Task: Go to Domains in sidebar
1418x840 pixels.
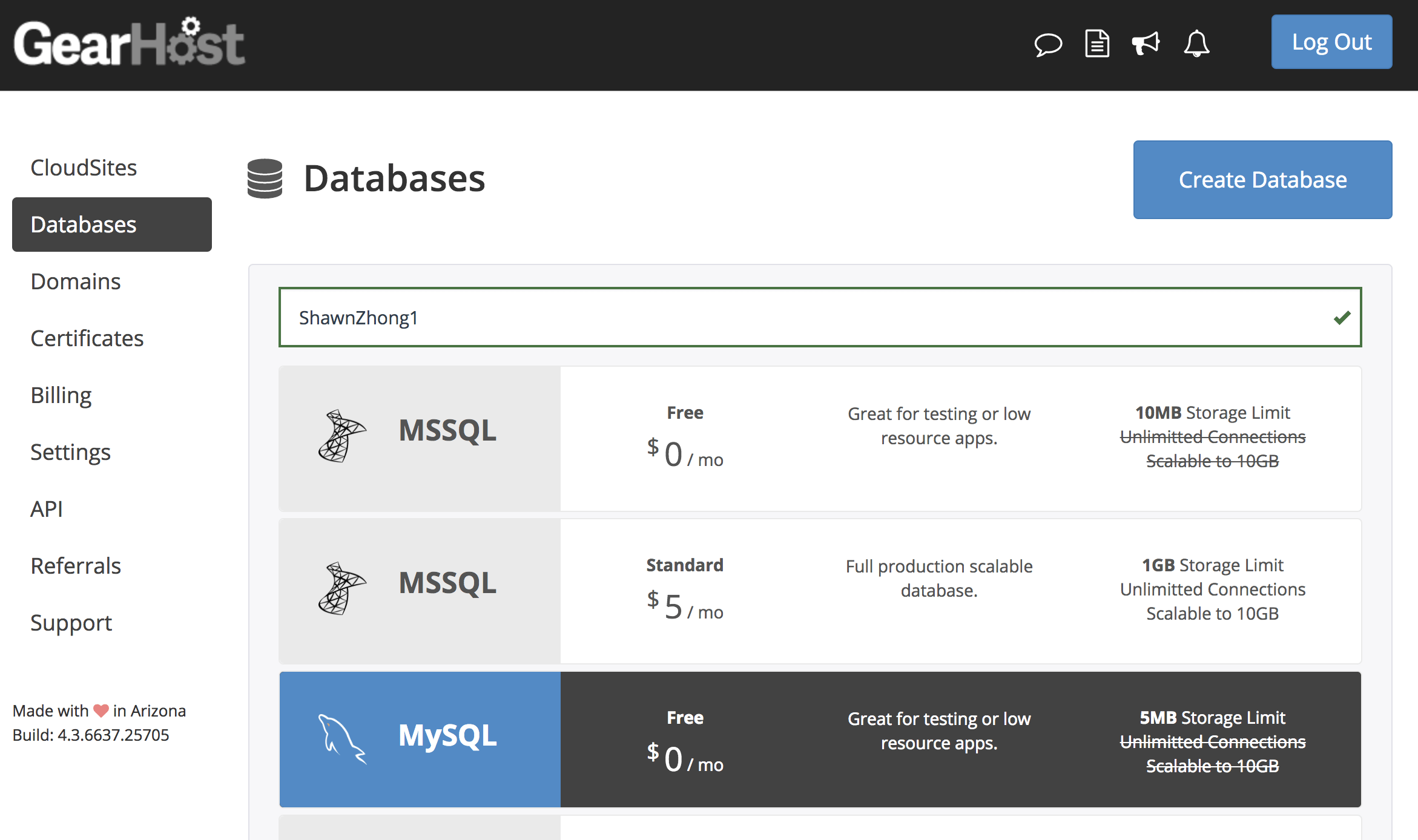Action: point(76,281)
